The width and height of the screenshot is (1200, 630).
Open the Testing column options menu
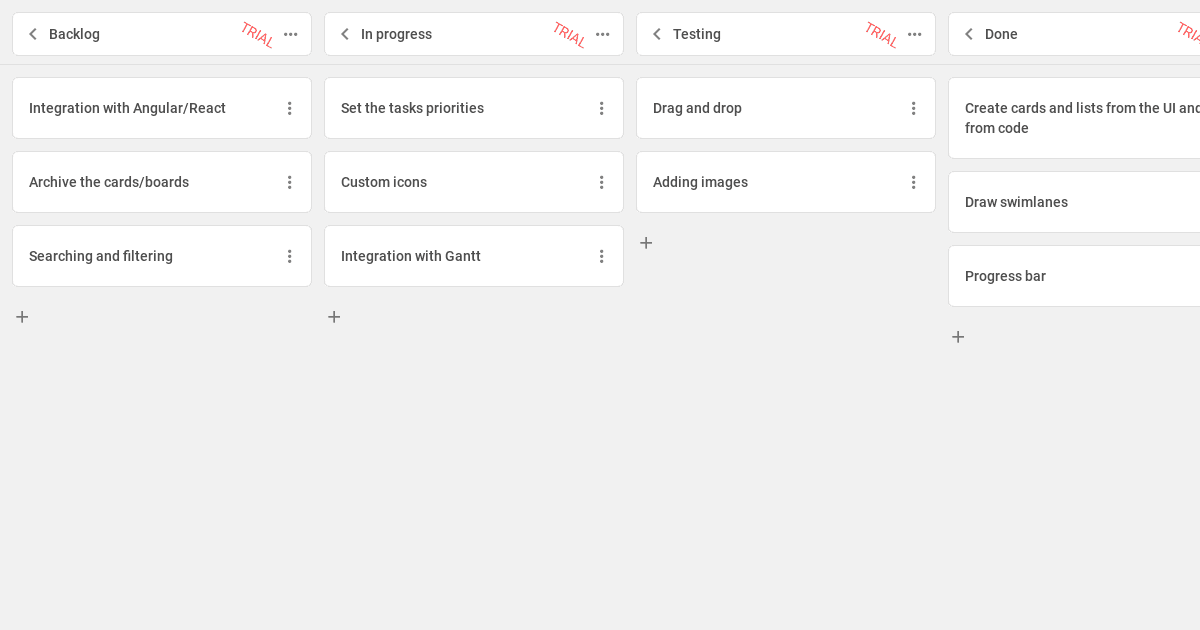click(x=914, y=33)
